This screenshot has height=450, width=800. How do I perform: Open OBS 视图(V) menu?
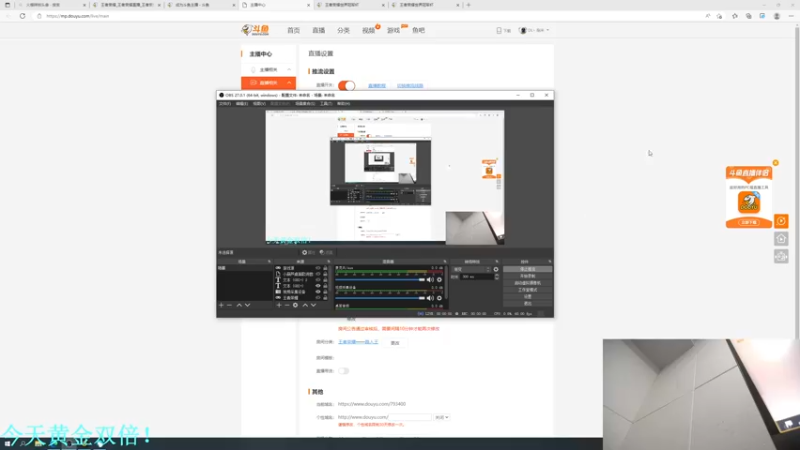pyautogui.click(x=259, y=104)
